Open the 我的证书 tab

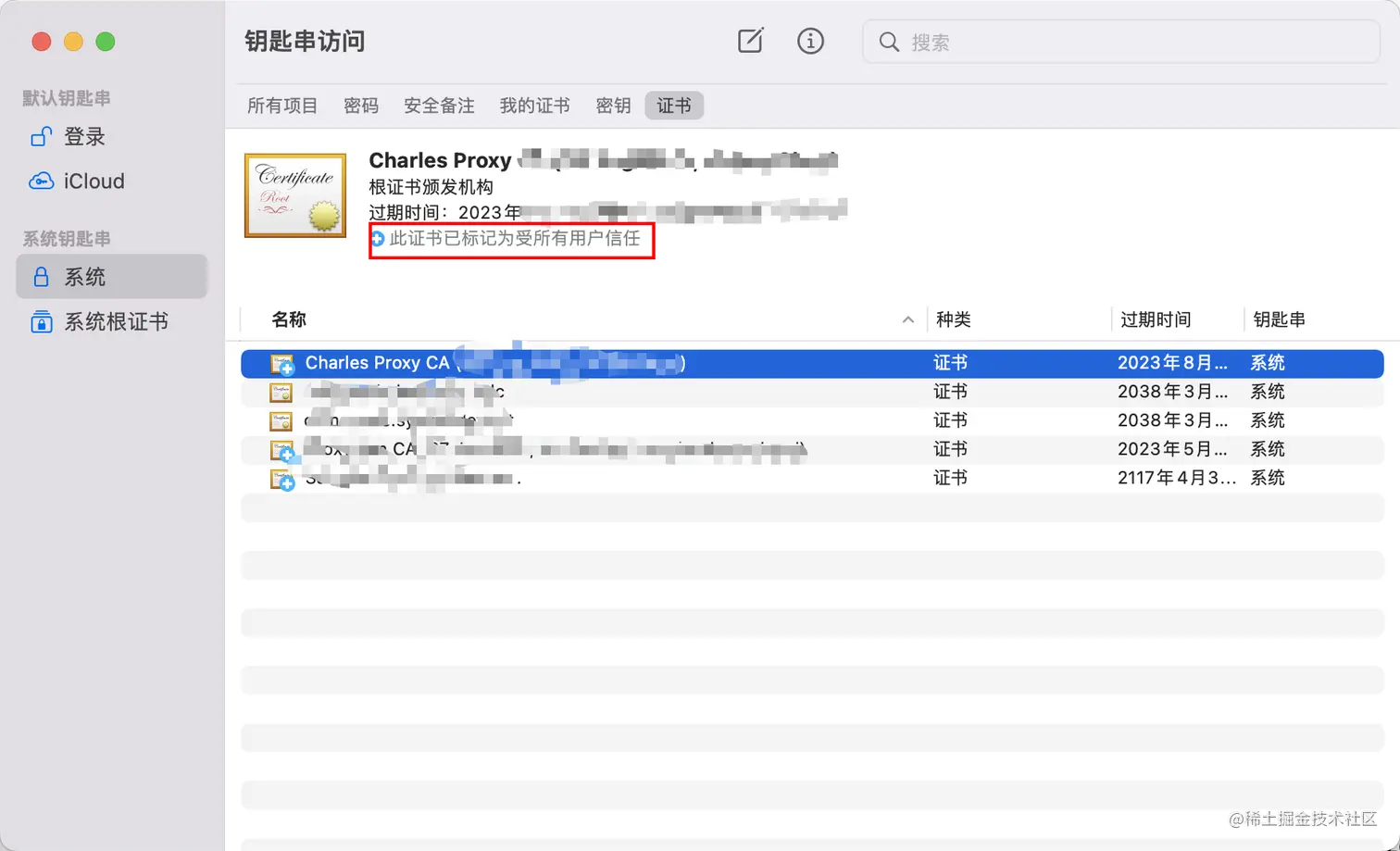point(534,106)
